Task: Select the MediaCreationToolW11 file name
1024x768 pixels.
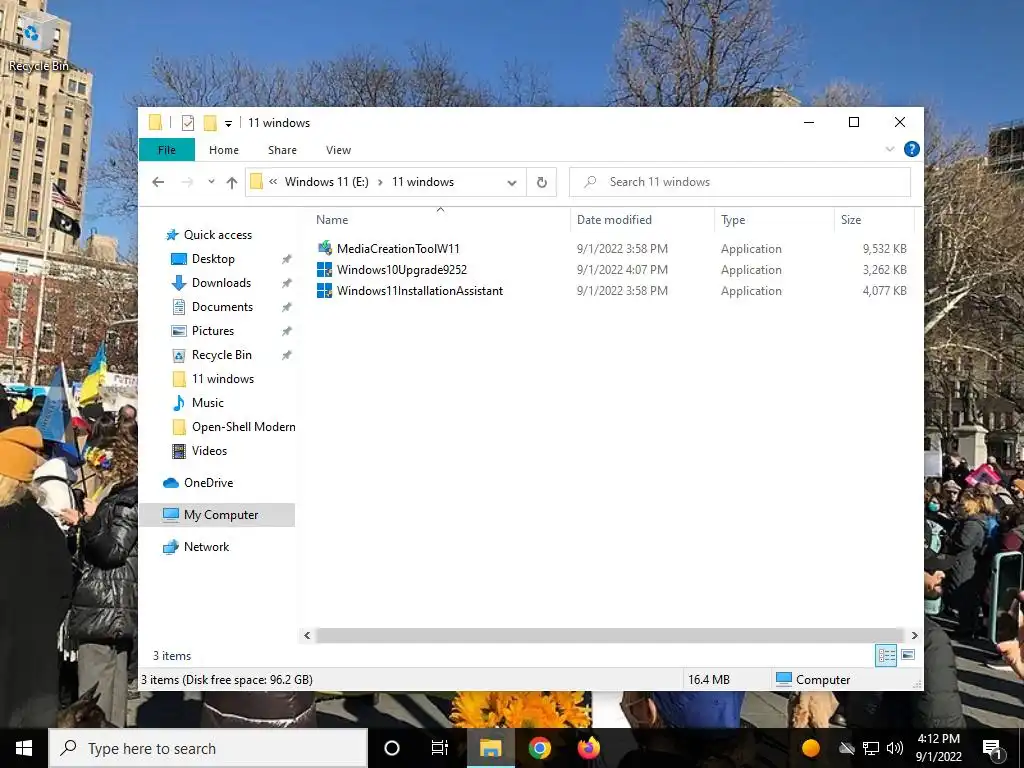Action: (x=398, y=249)
